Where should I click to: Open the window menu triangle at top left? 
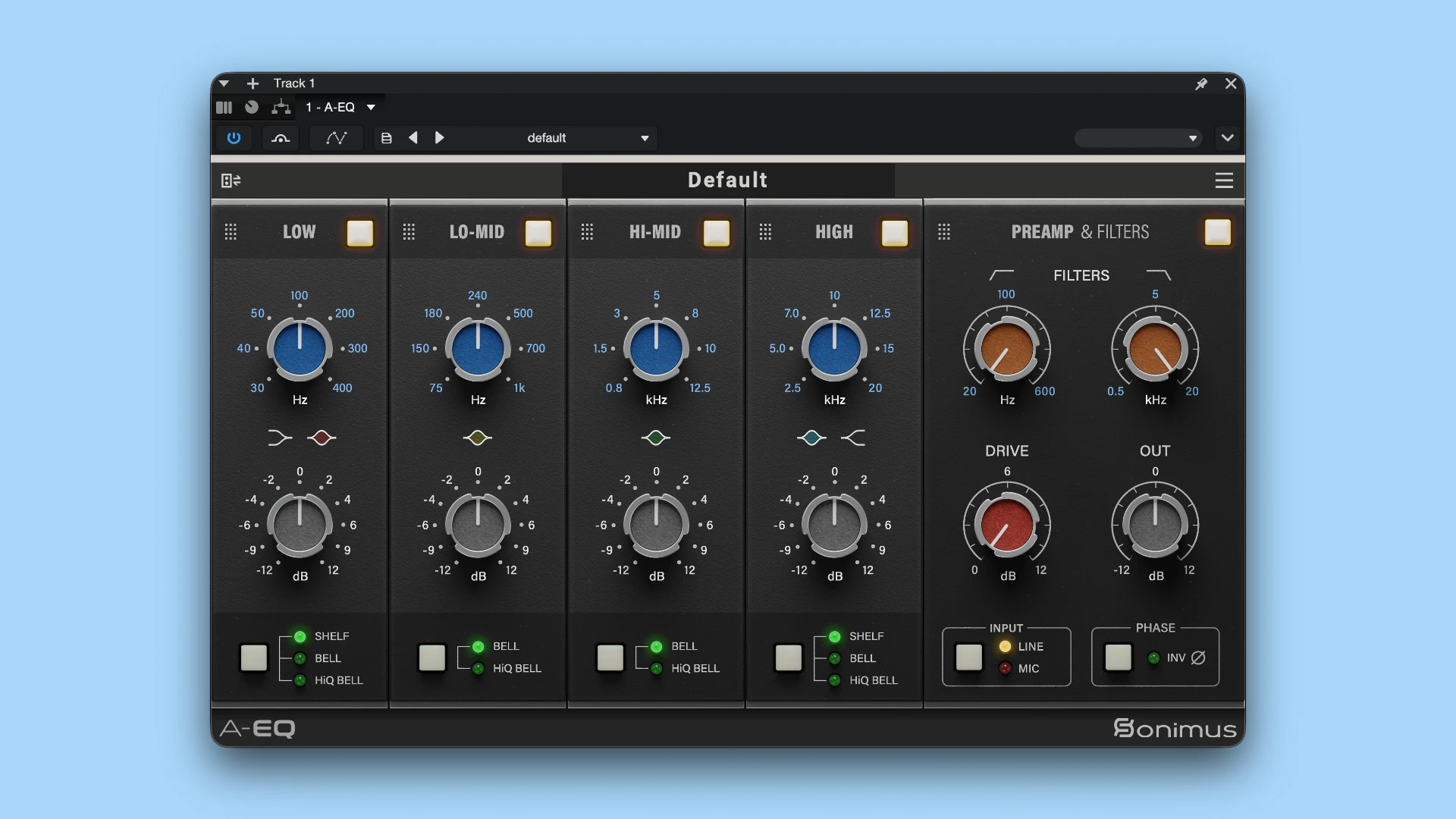click(224, 83)
